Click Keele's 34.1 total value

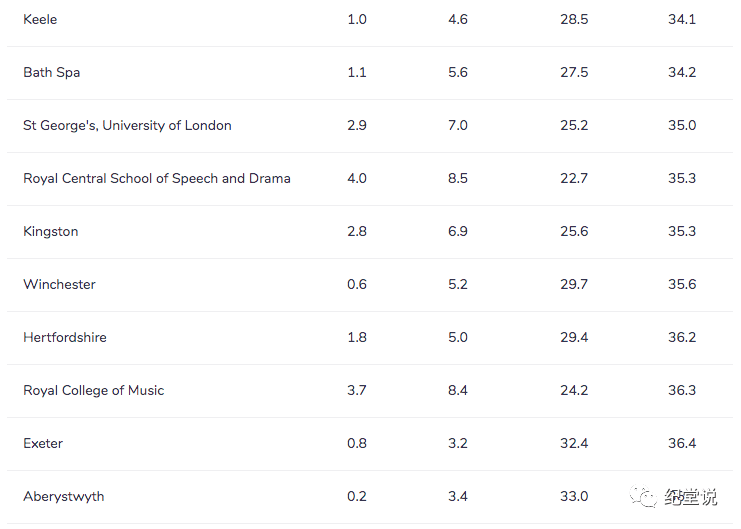click(x=682, y=19)
